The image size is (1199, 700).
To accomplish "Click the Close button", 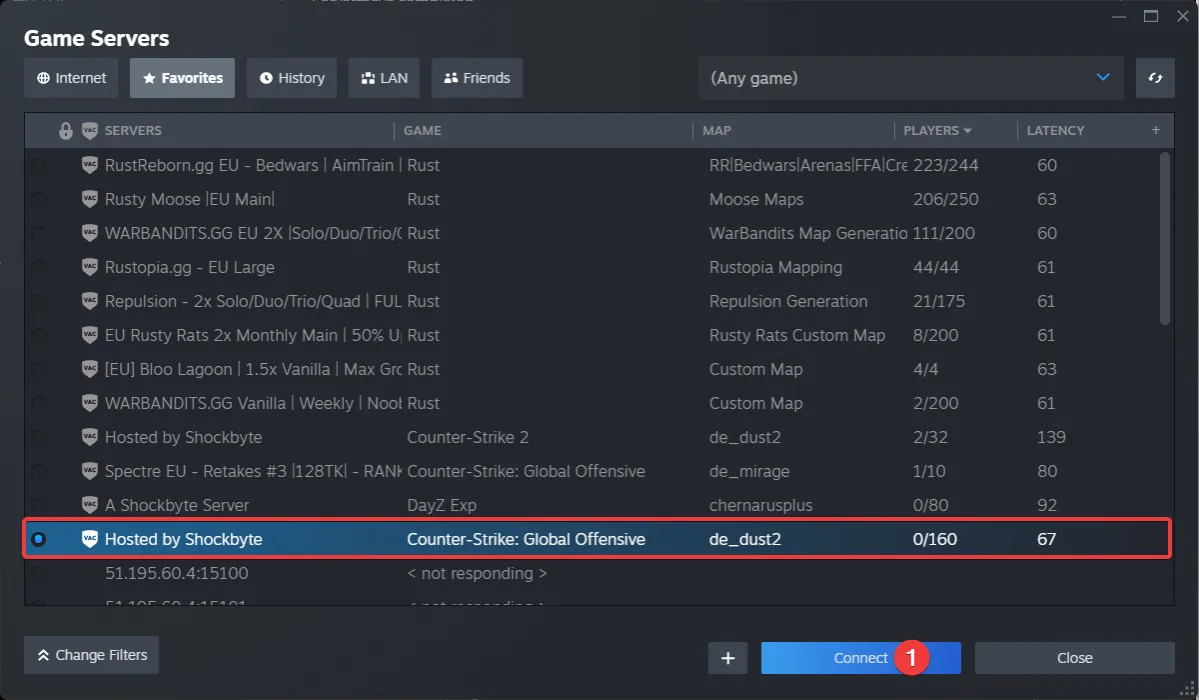I will point(1074,658).
